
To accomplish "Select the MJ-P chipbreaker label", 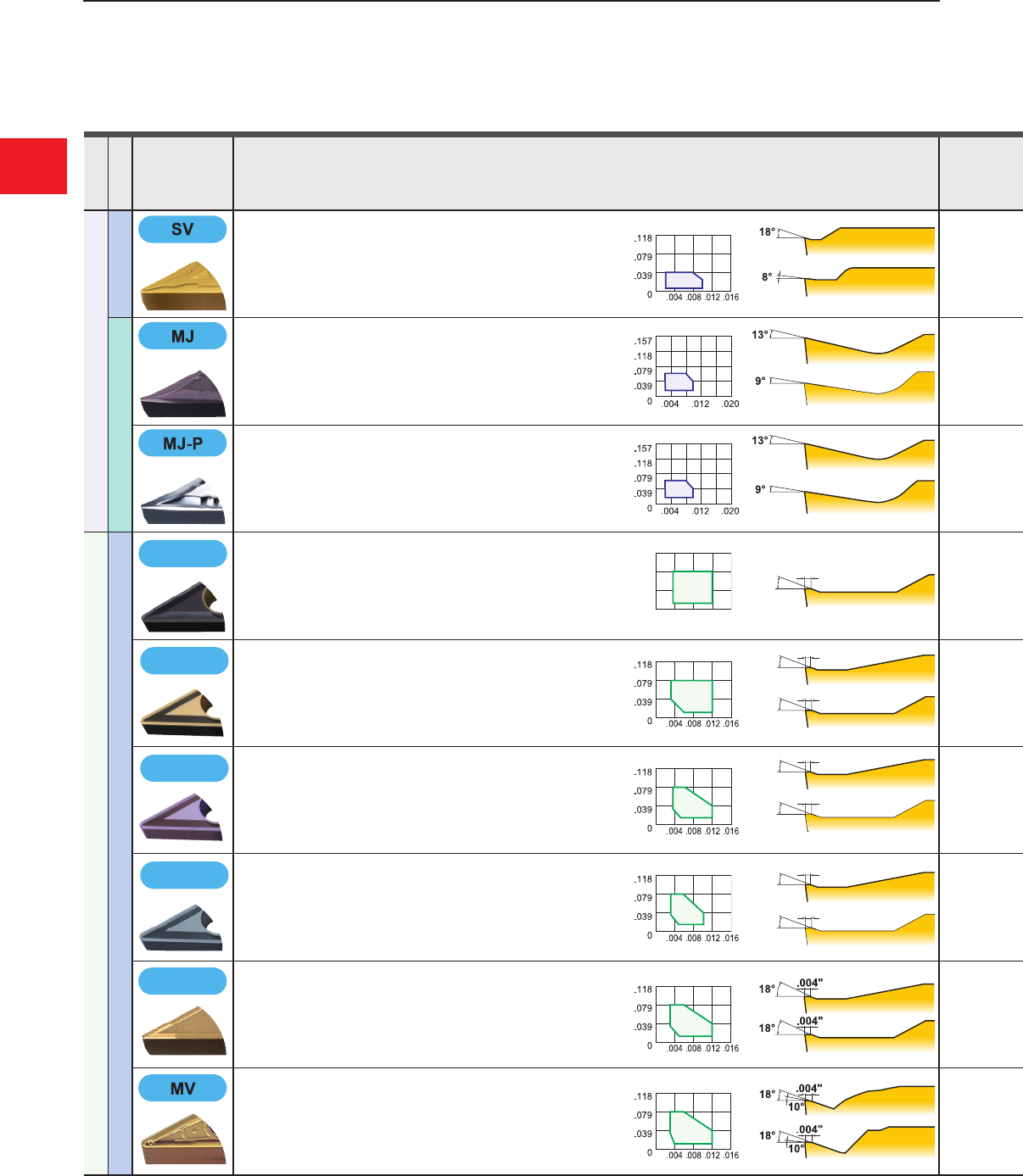I will [182, 443].
